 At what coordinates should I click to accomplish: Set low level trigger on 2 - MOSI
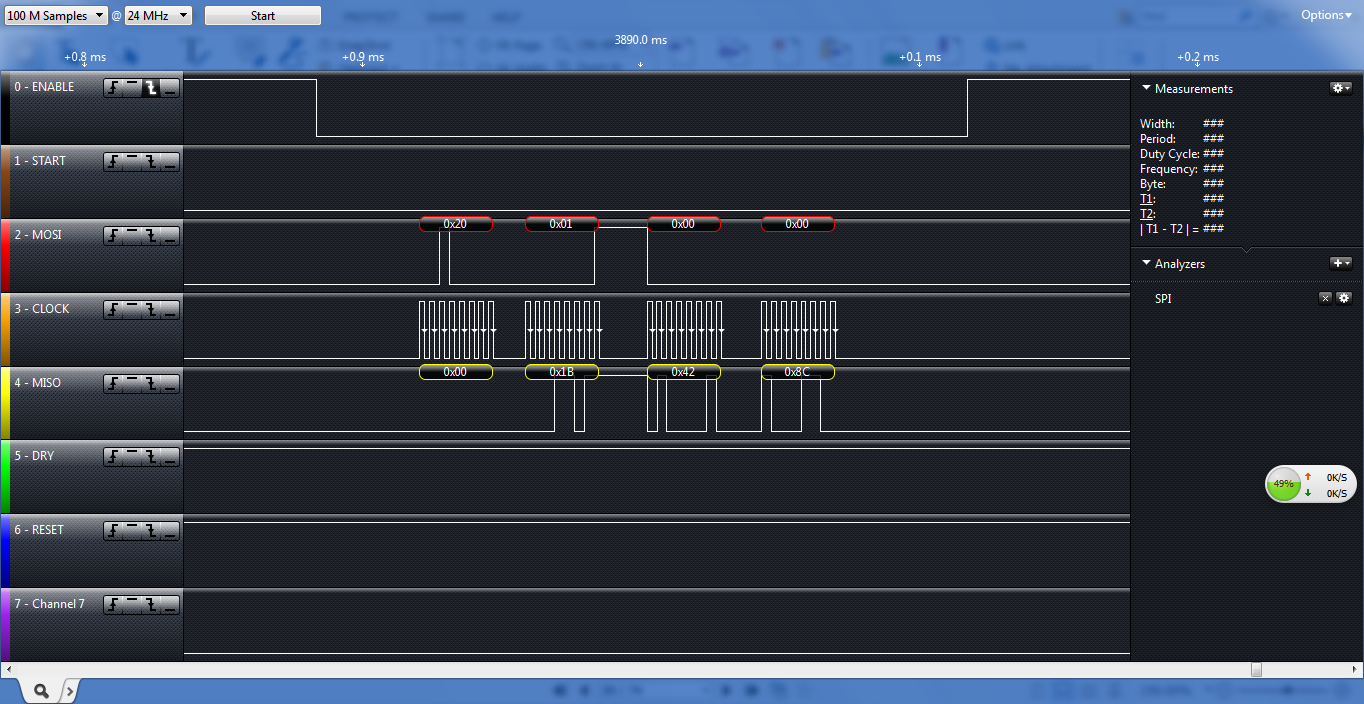[170, 235]
